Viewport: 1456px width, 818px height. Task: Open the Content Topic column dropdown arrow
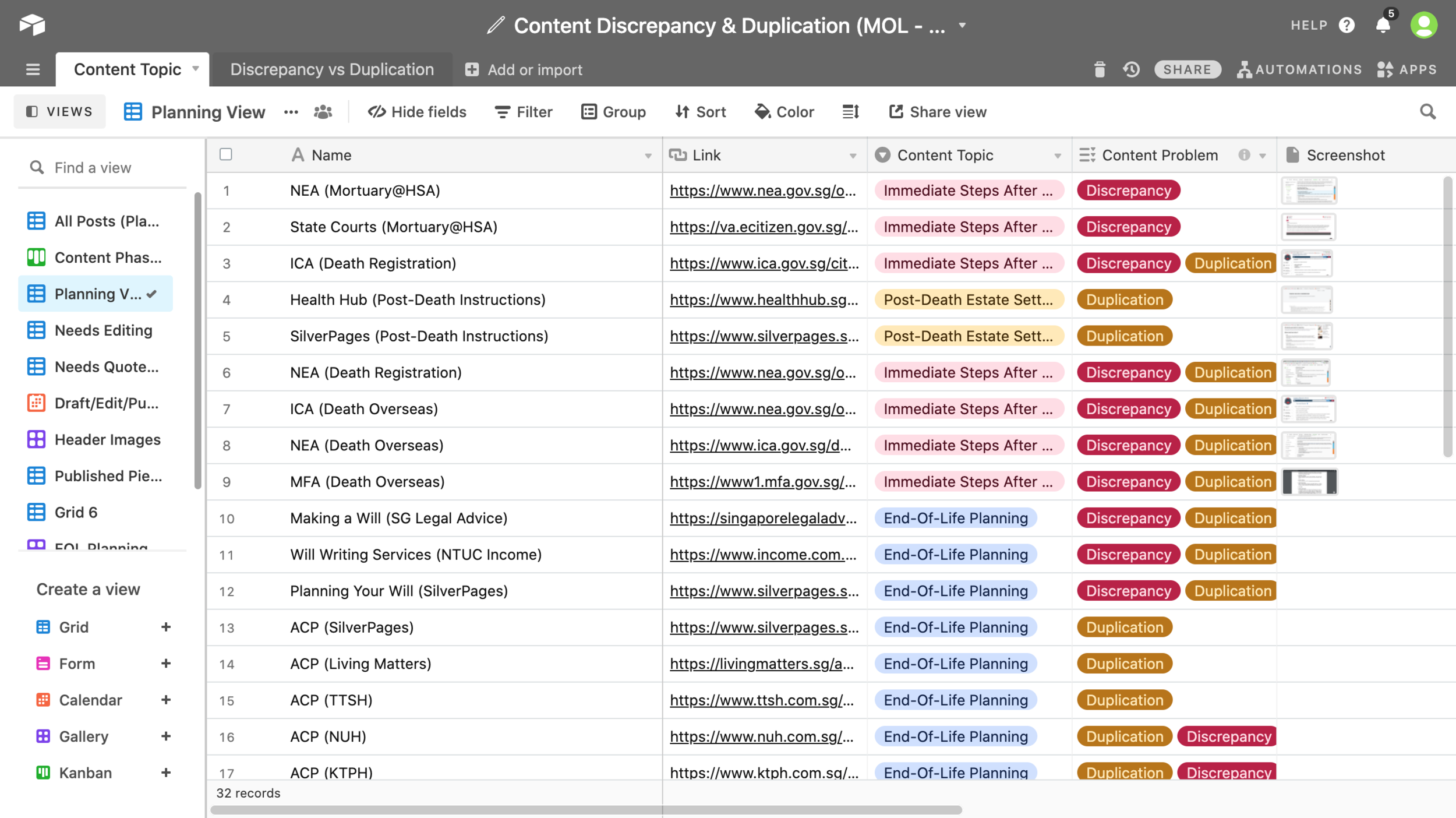click(1058, 156)
